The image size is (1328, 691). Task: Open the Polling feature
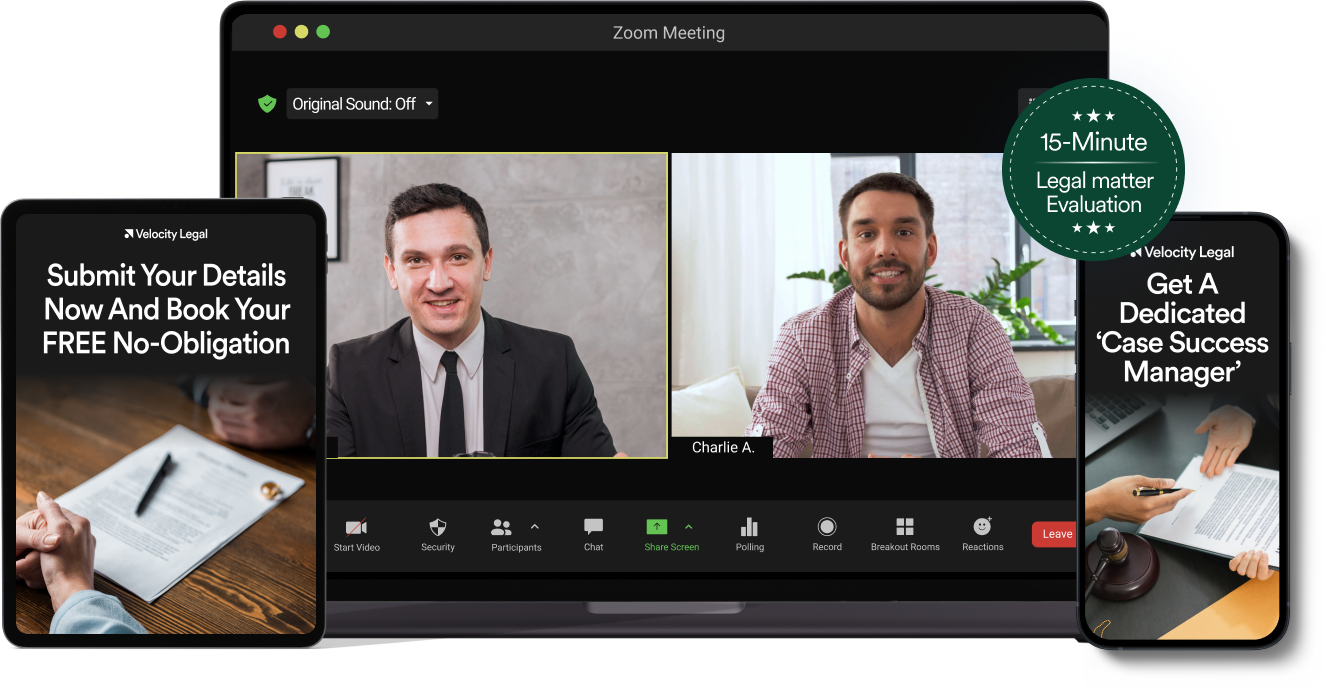click(749, 528)
